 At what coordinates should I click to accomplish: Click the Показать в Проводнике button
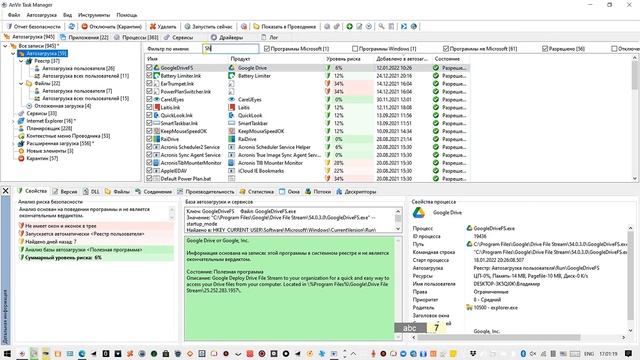point(284,27)
